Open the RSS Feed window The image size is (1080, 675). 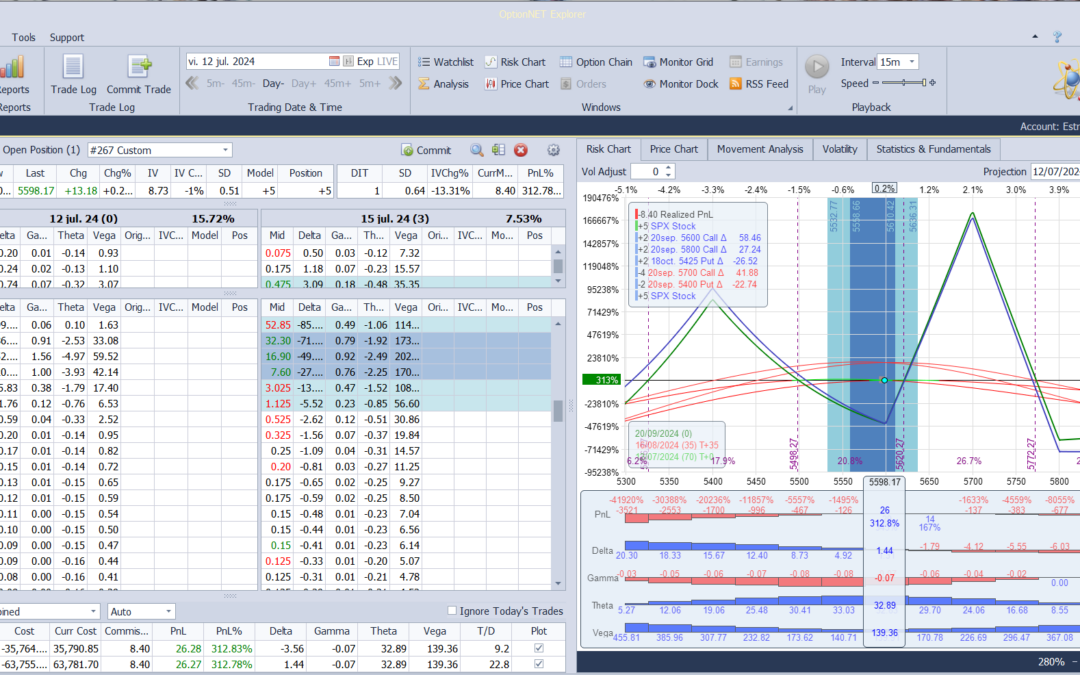point(758,84)
